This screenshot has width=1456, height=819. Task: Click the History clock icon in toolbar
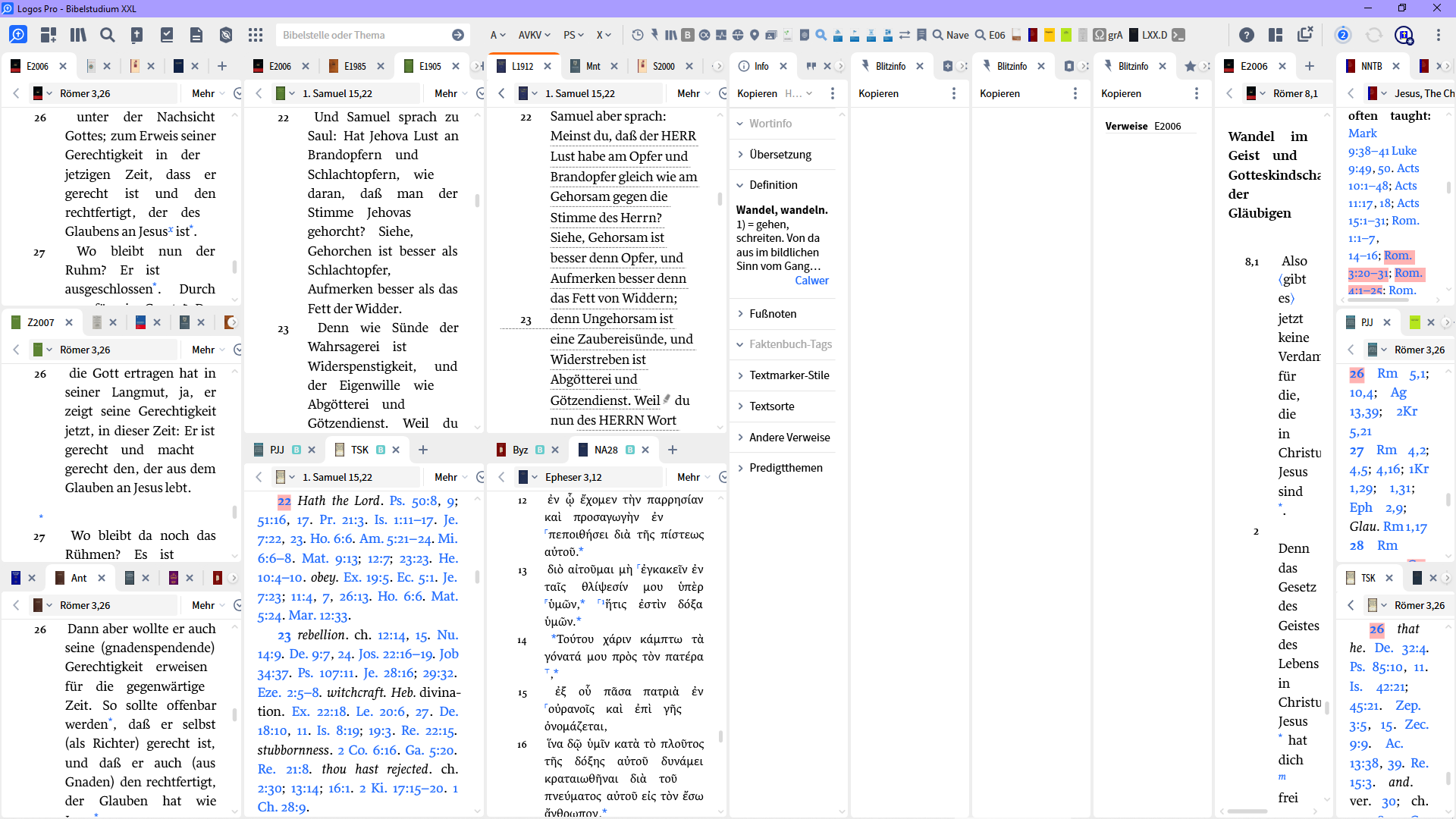pyautogui.click(x=637, y=35)
